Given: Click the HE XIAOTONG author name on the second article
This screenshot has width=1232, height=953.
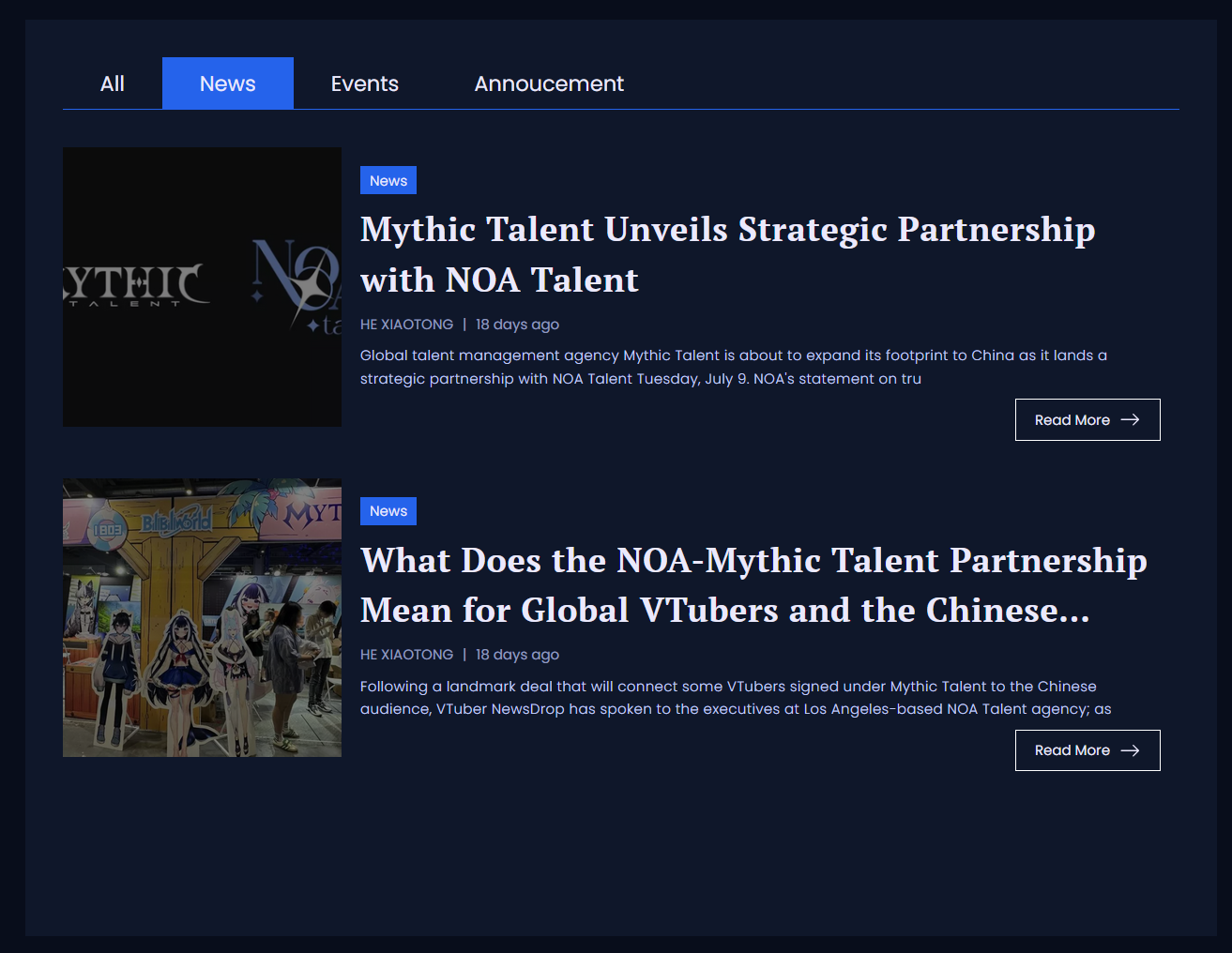Looking at the screenshot, I should [x=406, y=655].
